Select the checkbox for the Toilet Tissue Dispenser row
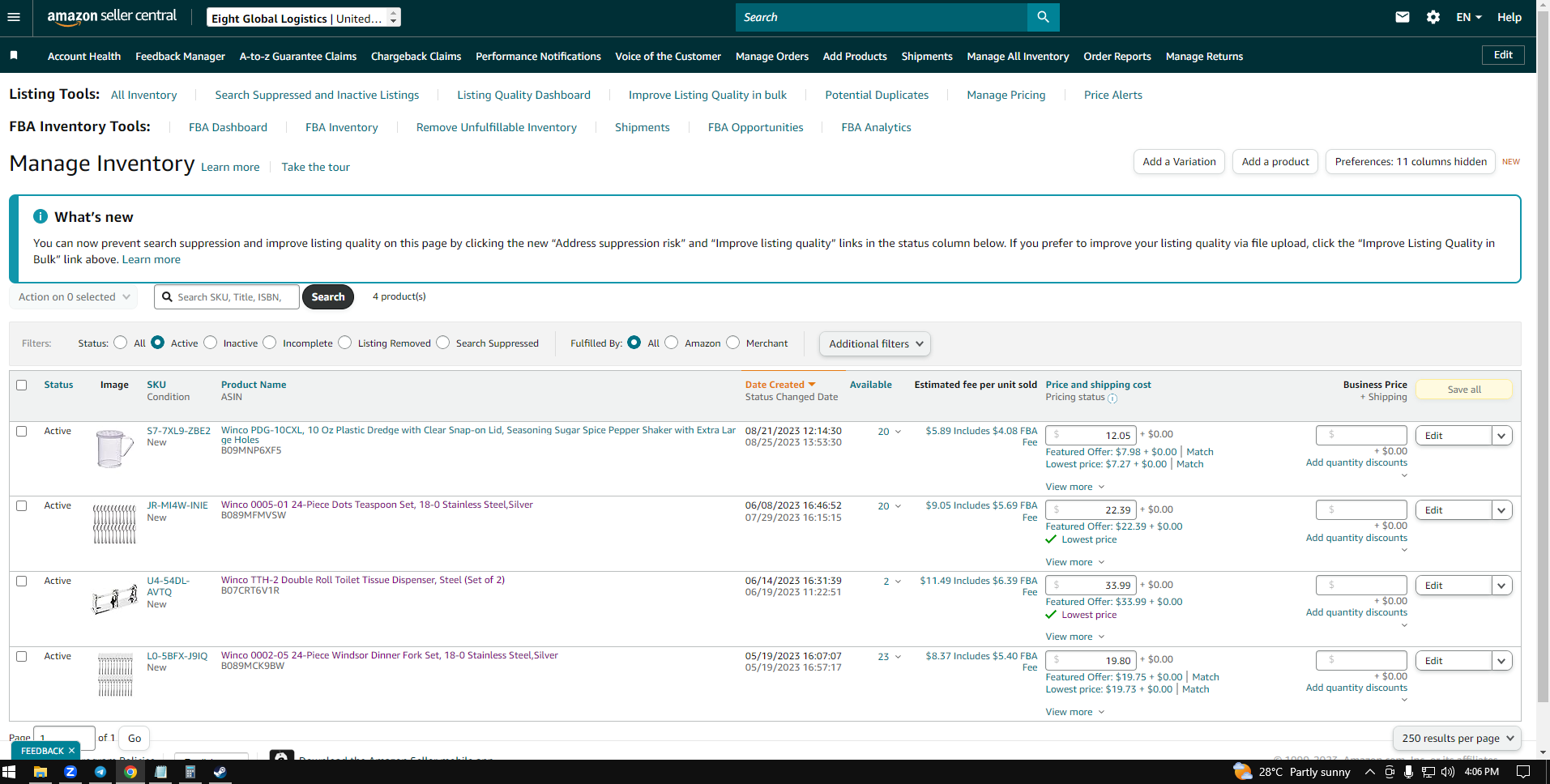 point(22,581)
